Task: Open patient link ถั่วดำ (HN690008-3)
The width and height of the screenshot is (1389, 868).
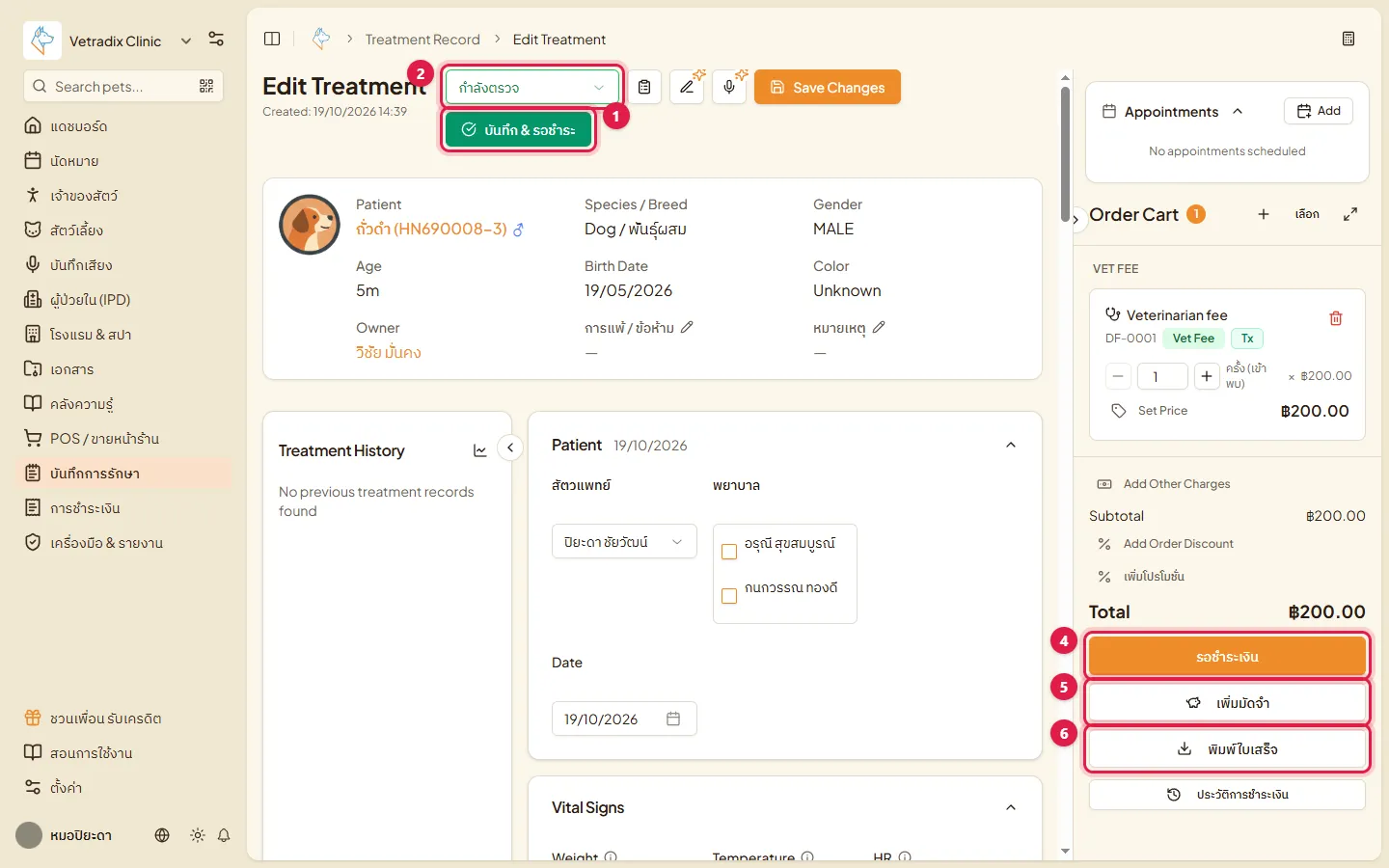Action: [x=431, y=230]
